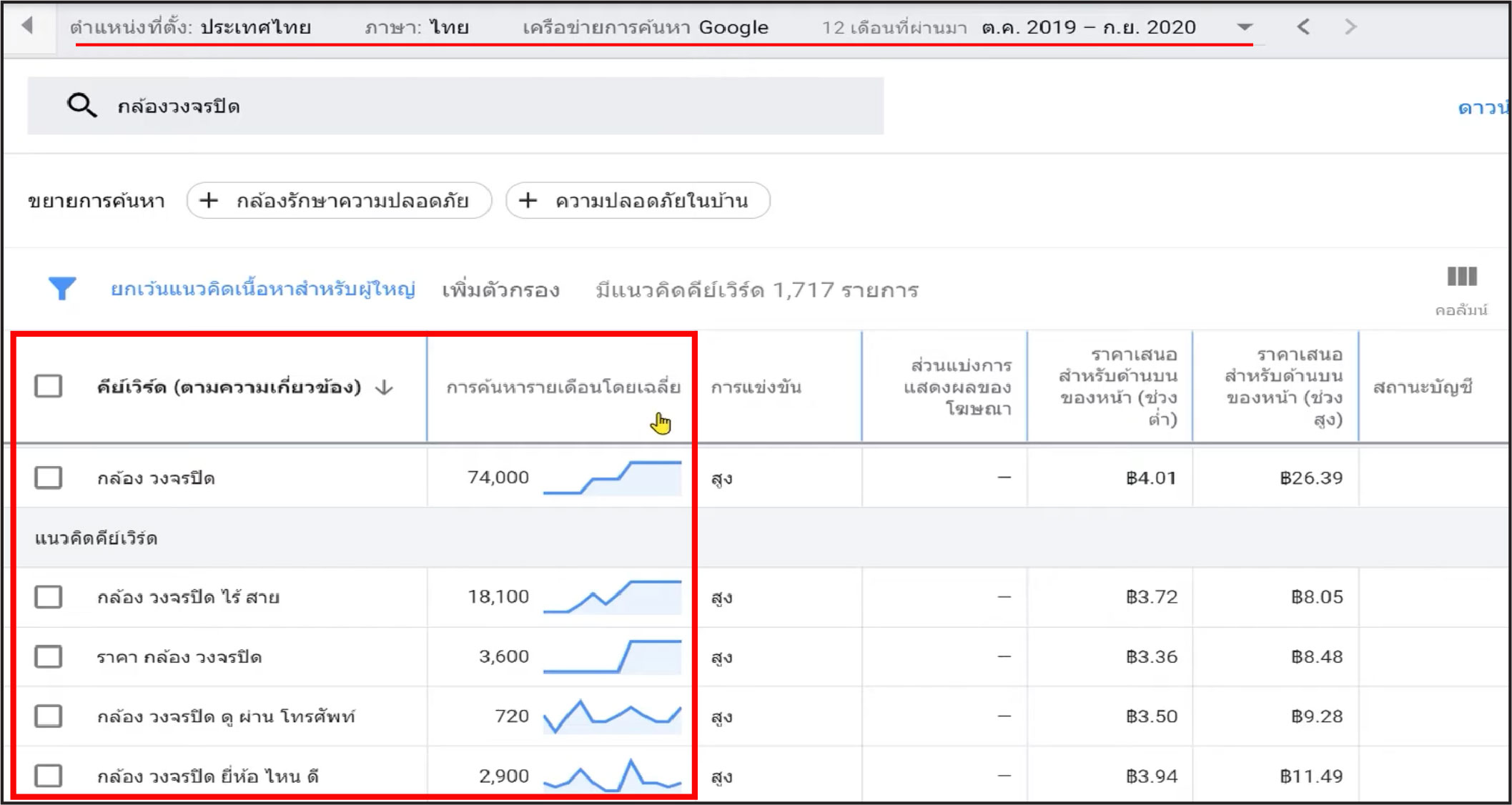Sort by the average monthly searches column
The width and height of the screenshot is (1512, 805).
coord(563,387)
